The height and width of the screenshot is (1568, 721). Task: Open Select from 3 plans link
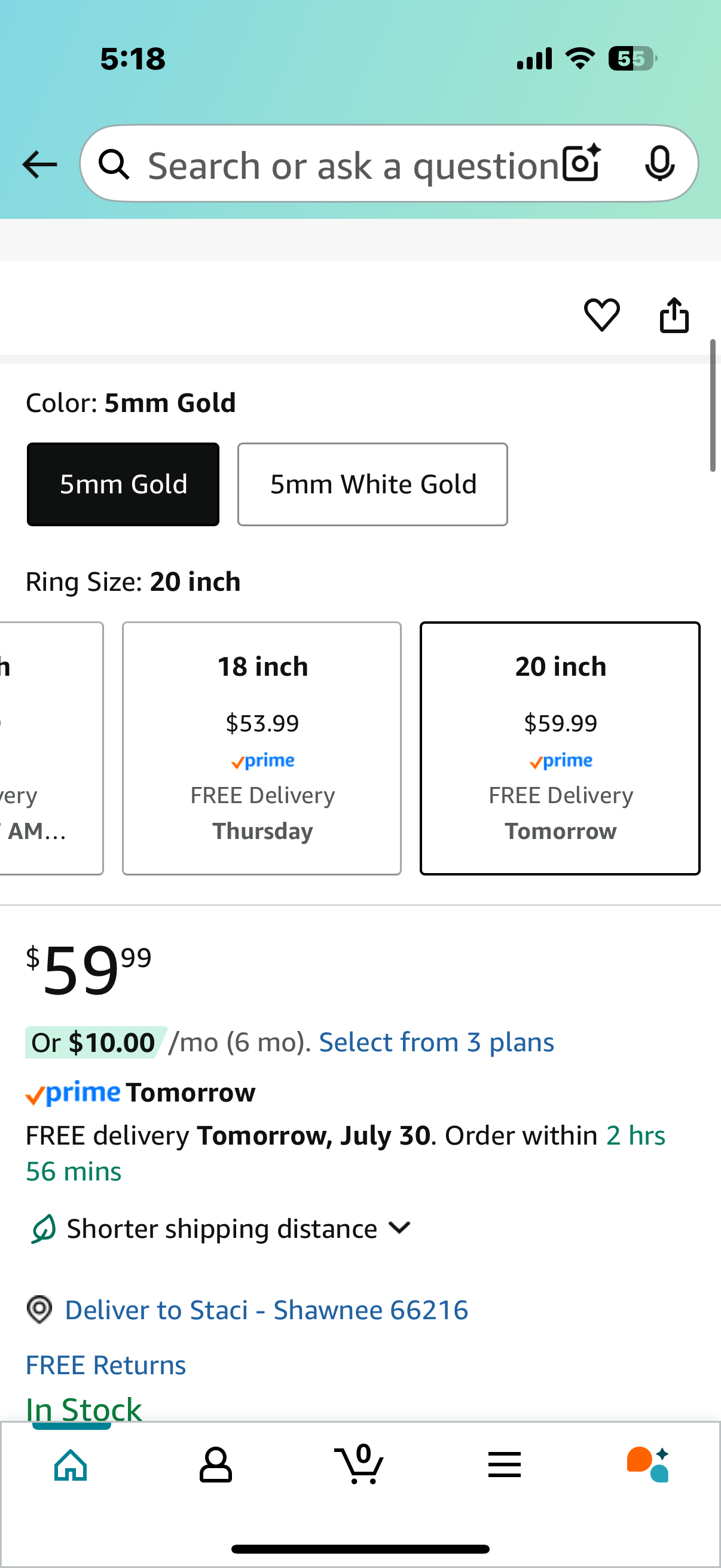[x=436, y=1042]
